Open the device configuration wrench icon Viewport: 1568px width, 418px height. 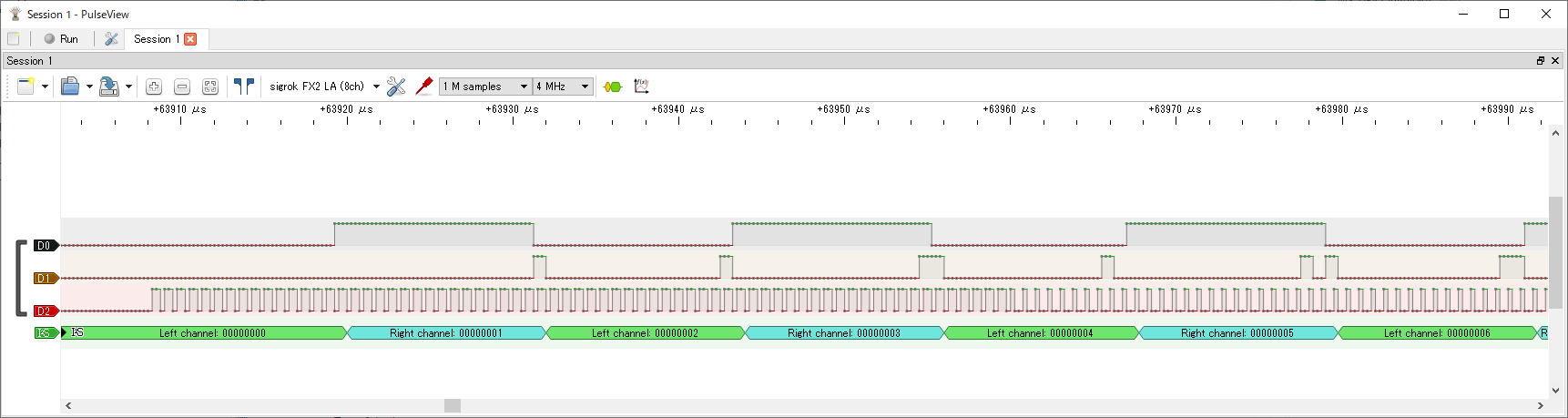[396, 87]
